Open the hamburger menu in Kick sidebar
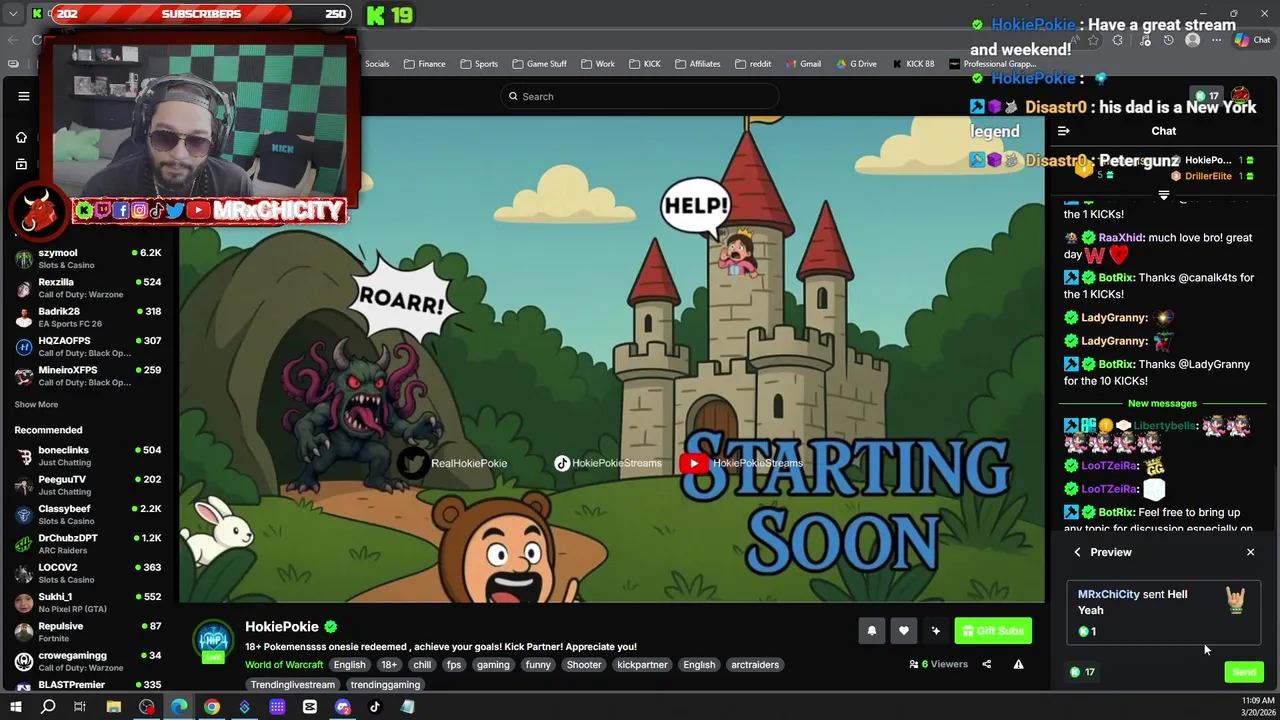The width and height of the screenshot is (1280, 720). click(24, 96)
